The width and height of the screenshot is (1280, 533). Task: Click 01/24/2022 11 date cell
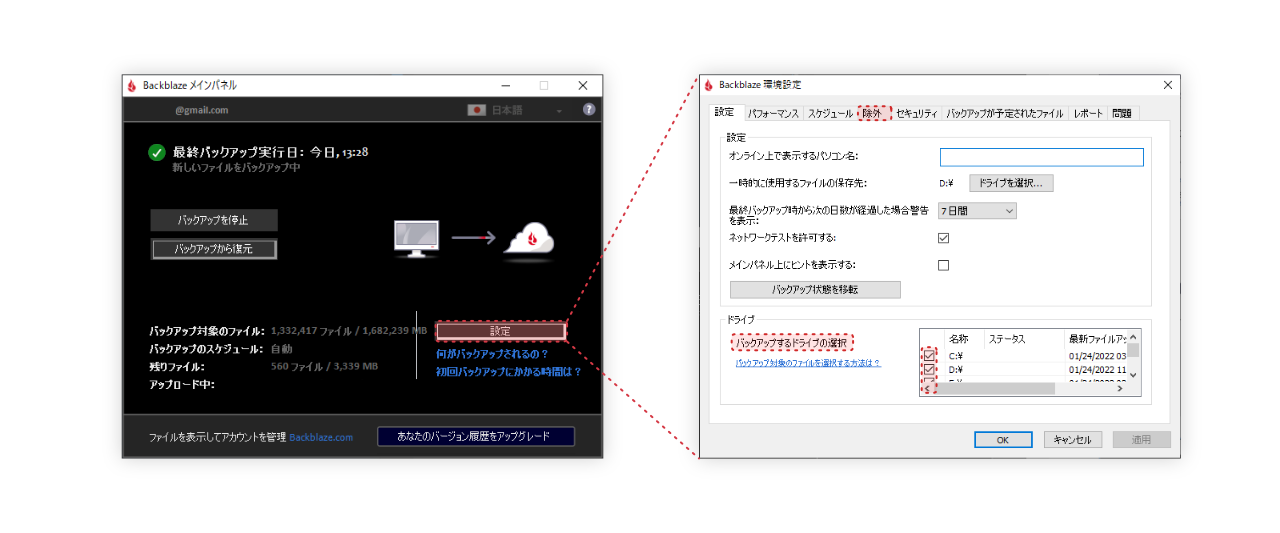click(1097, 369)
